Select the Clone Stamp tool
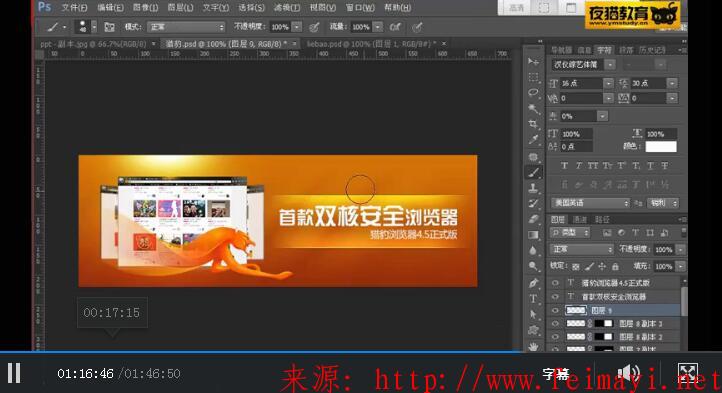 [x=533, y=188]
